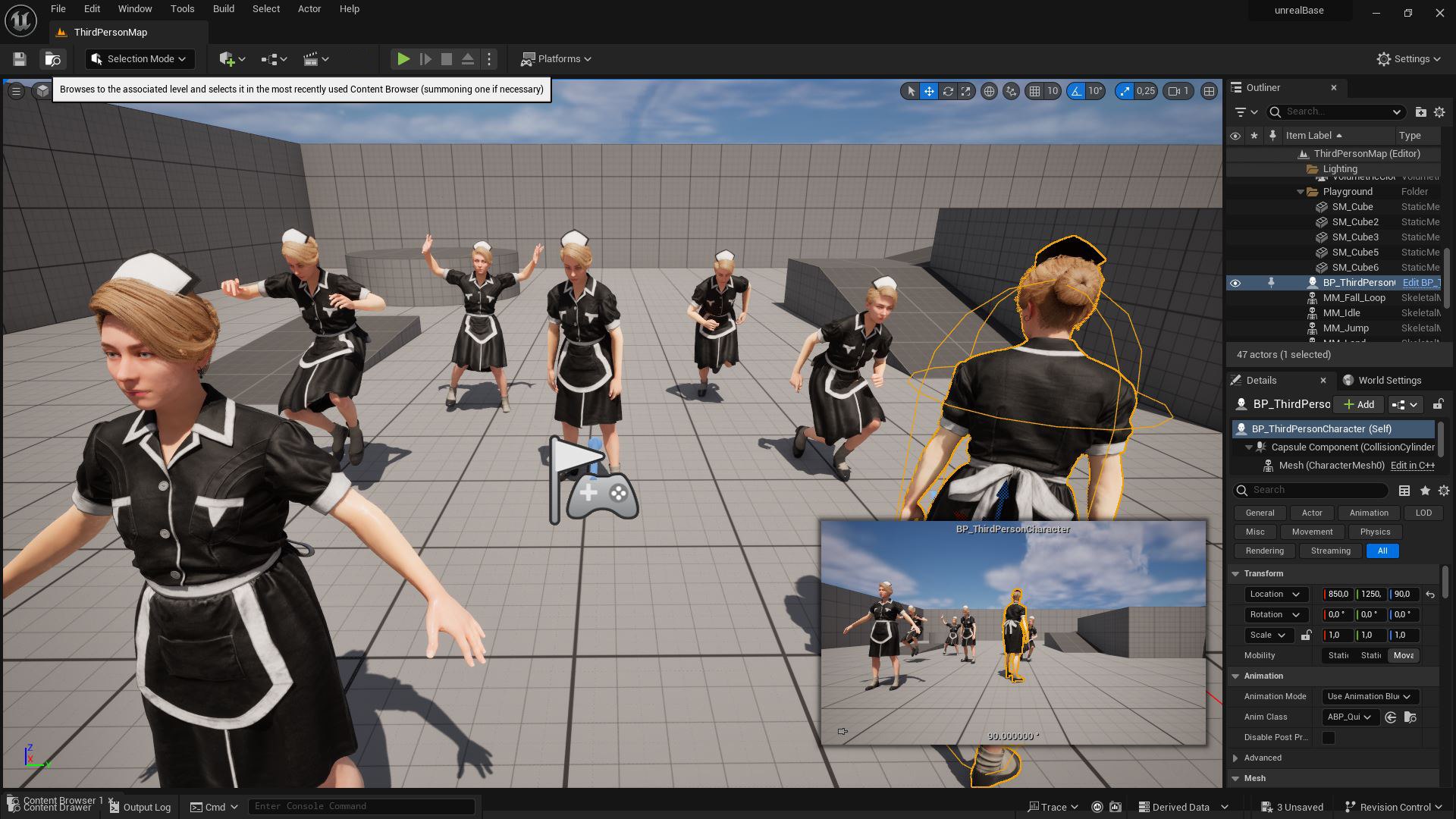Enable Disable Post Process checkbox
Viewport: 1456px width, 819px height.
pyautogui.click(x=1329, y=738)
